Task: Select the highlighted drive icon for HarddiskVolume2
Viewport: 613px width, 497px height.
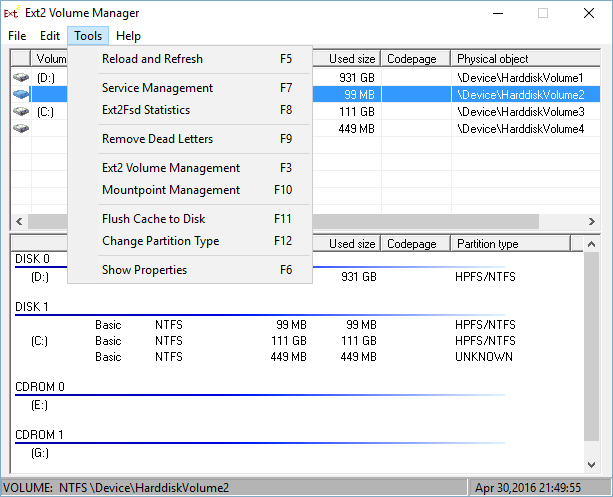Action: coord(21,94)
